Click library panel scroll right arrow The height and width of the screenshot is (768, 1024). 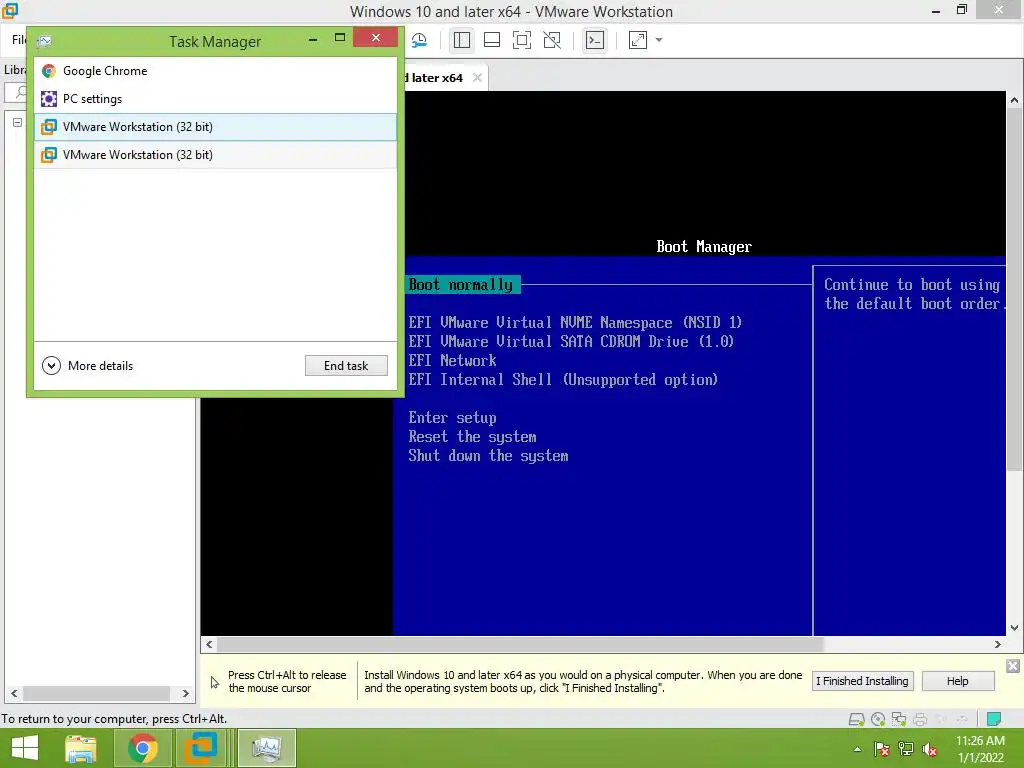coord(185,694)
